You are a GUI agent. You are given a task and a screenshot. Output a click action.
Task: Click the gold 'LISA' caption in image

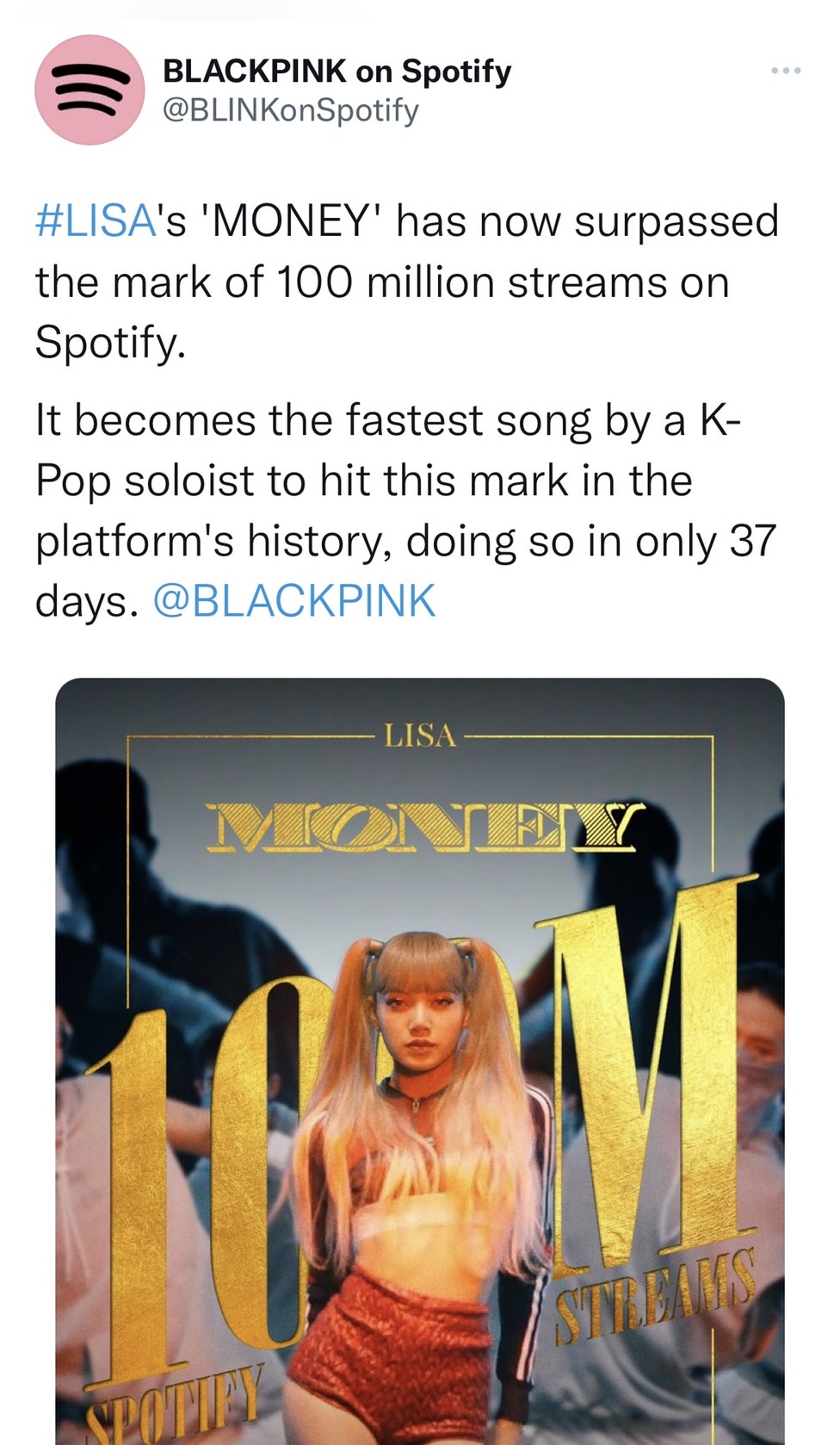[419, 735]
